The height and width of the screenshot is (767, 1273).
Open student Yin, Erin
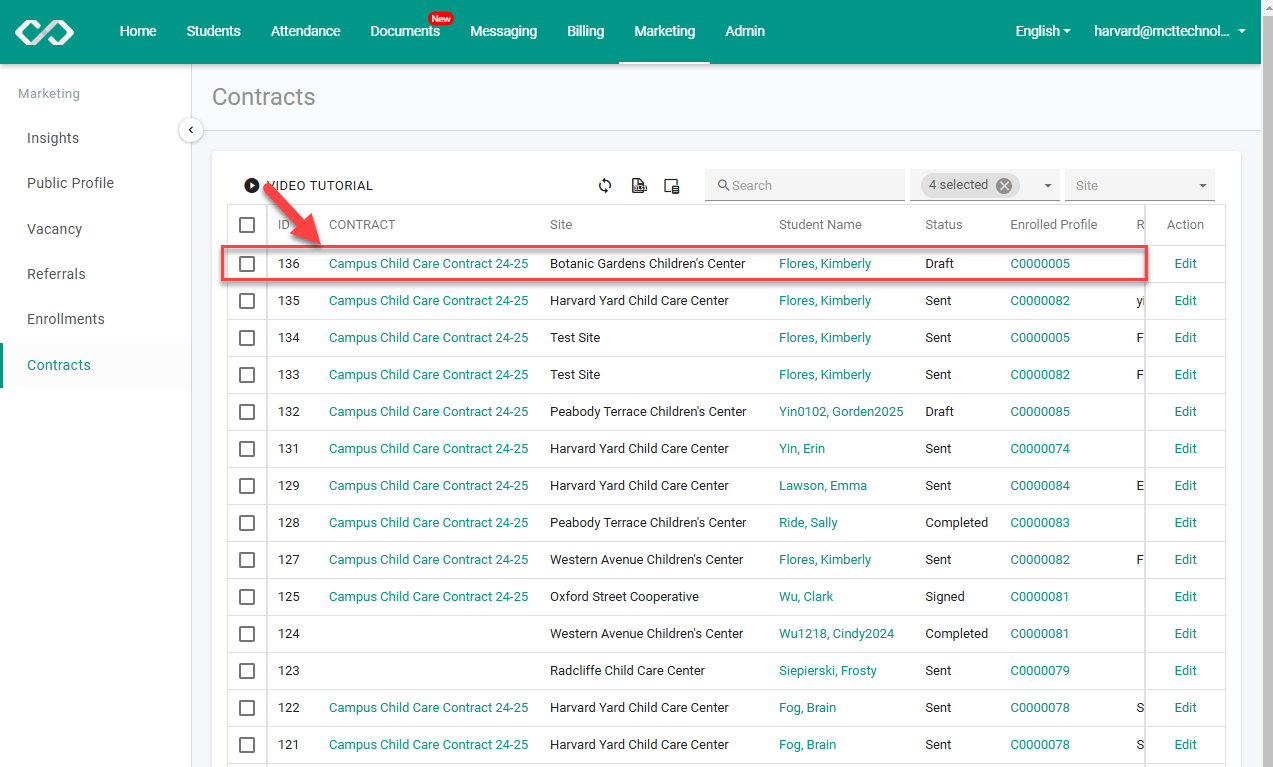[802, 449]
